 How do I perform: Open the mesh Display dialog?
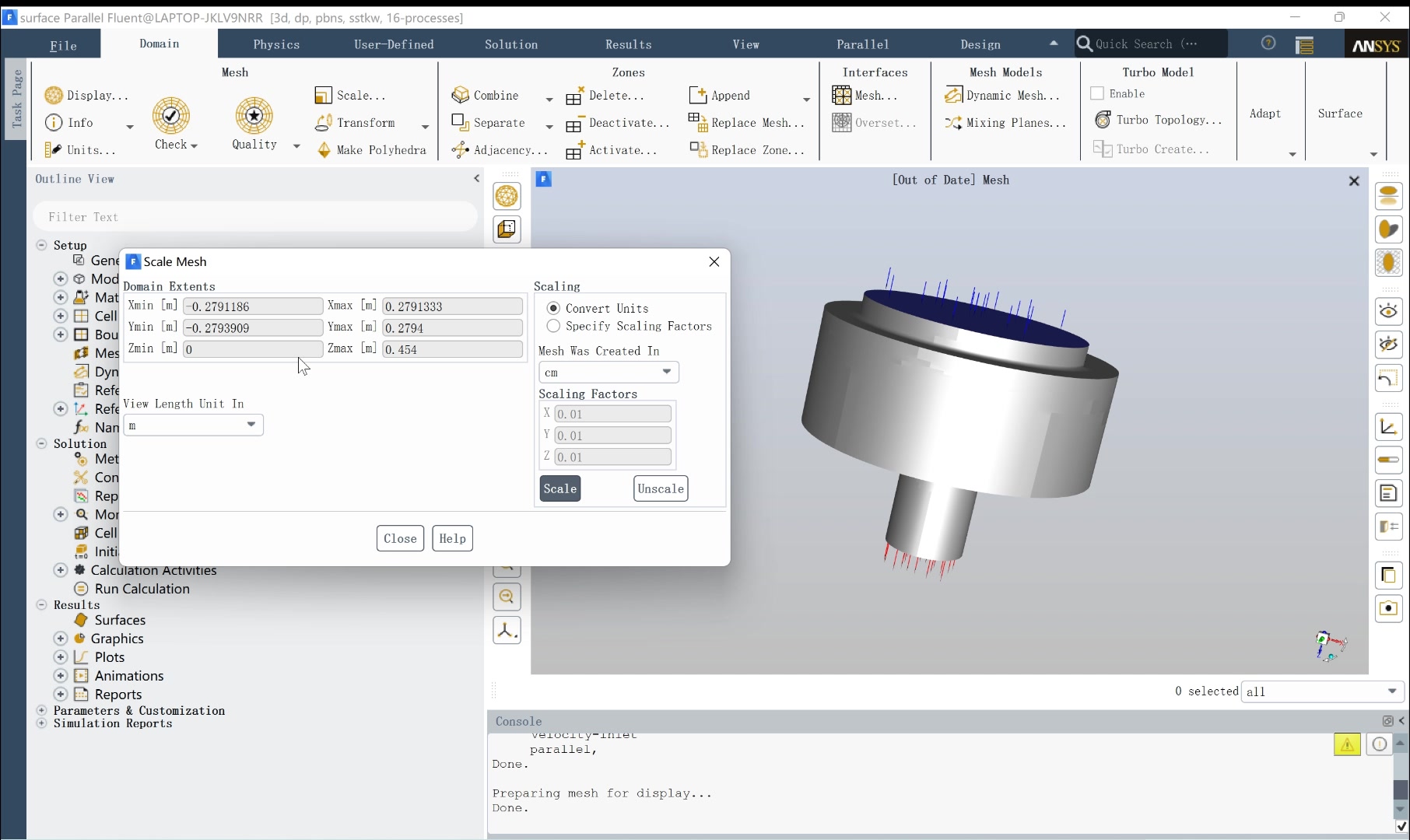[86, 95]
